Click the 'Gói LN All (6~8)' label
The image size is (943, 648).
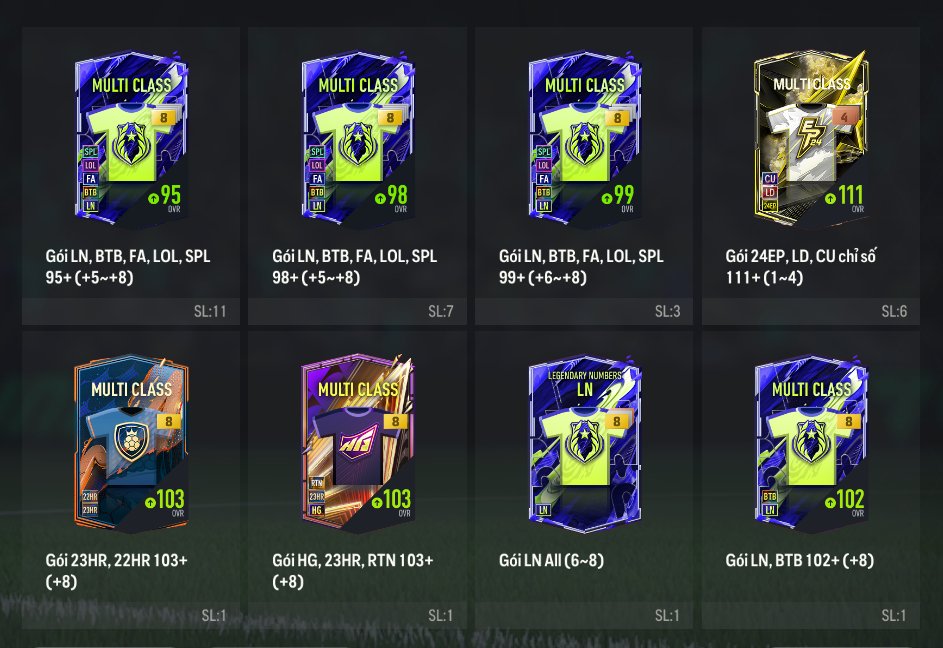click(x=551, y=561)
